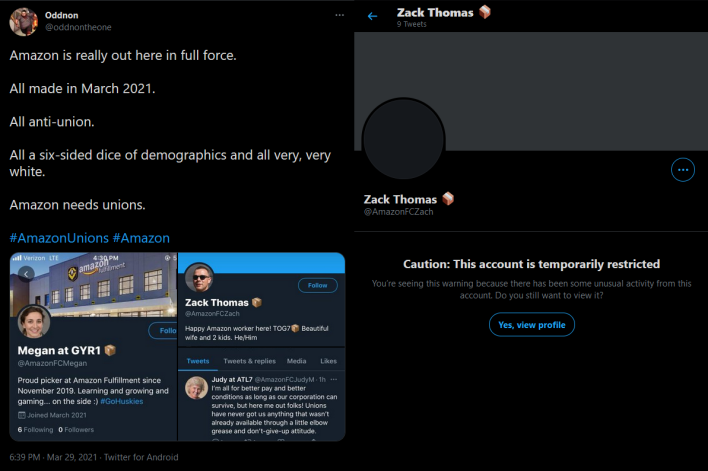Click Megan at GYR1 avatar photo
Image resolution: width=708 pixels, height=471 pixels.
pos(34,322)
